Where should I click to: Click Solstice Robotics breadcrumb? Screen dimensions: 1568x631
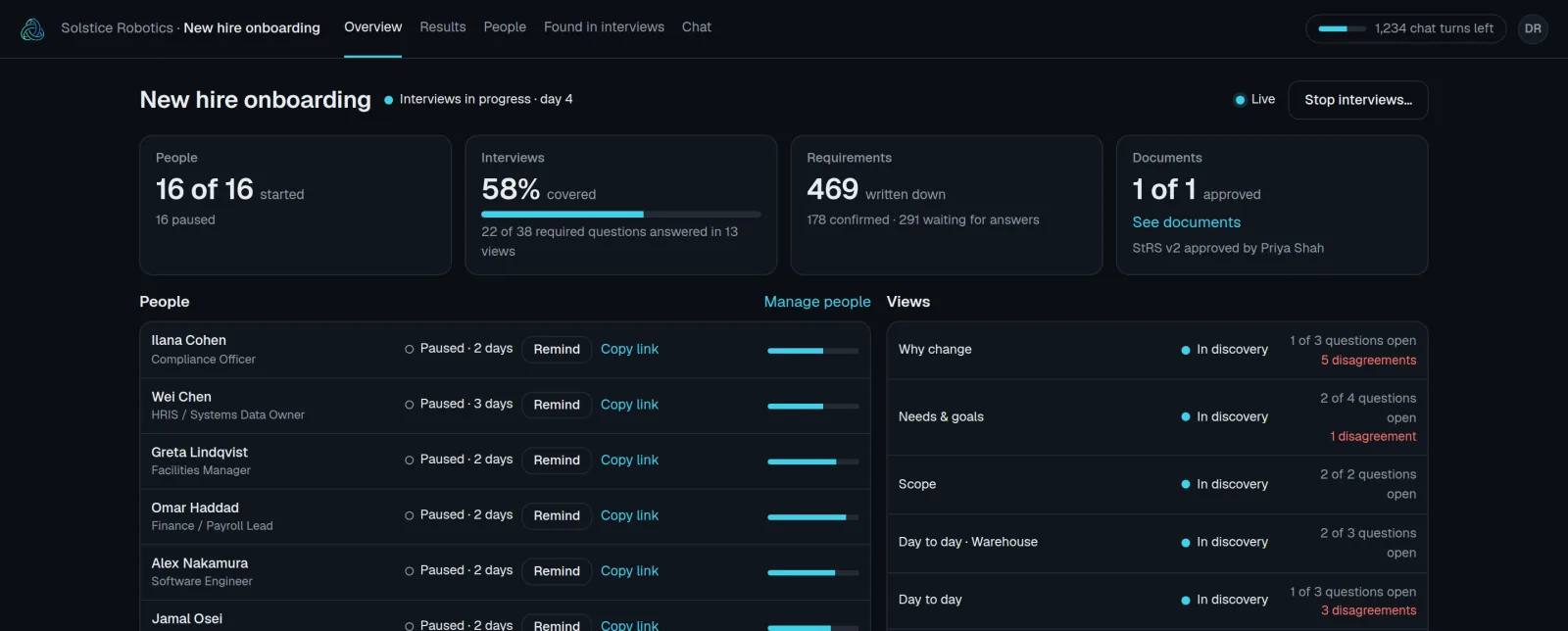coord(117,28)
